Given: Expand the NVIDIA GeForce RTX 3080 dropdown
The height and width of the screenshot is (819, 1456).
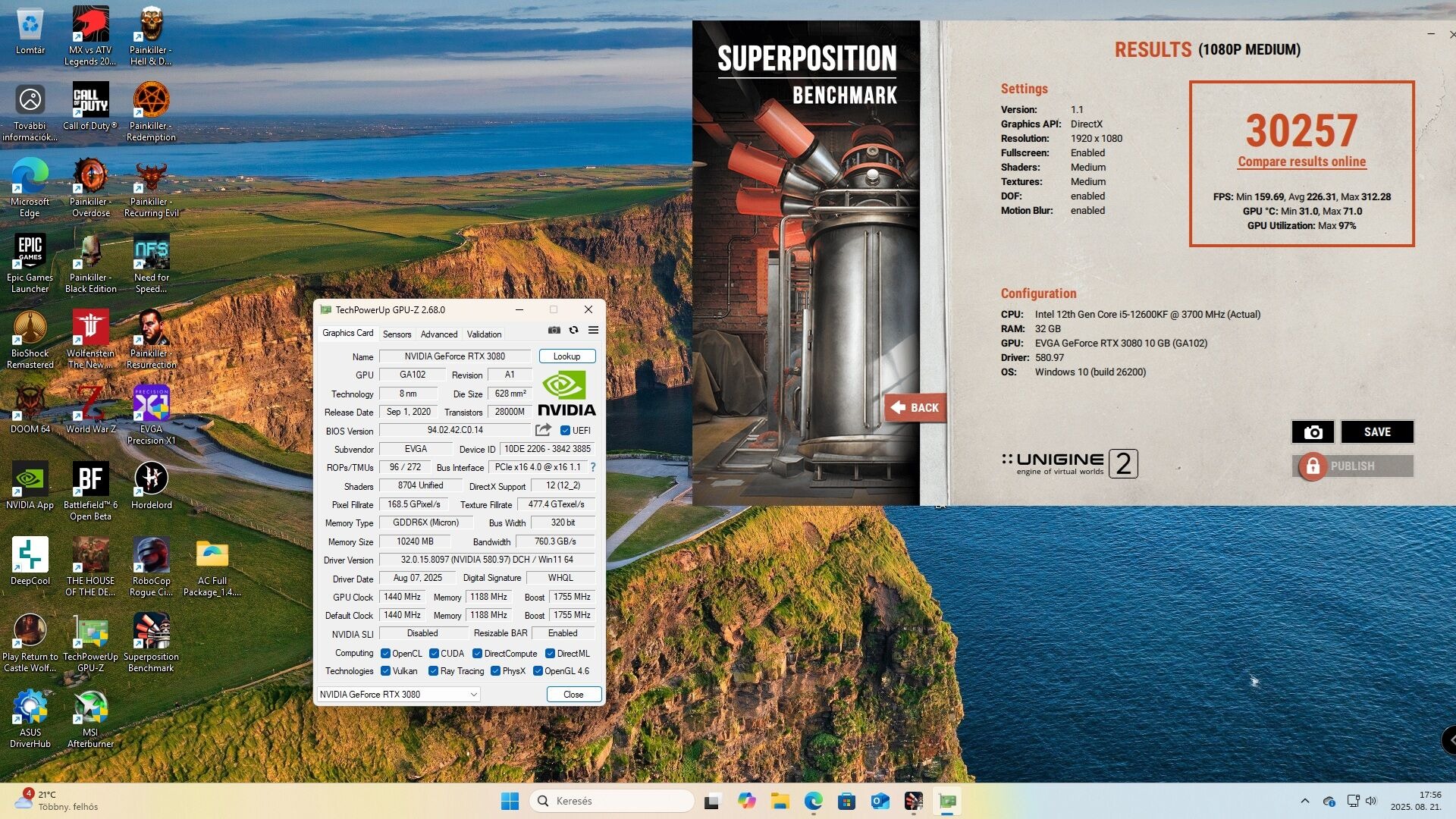Looking at the screenshot, I should pos(473,694).
